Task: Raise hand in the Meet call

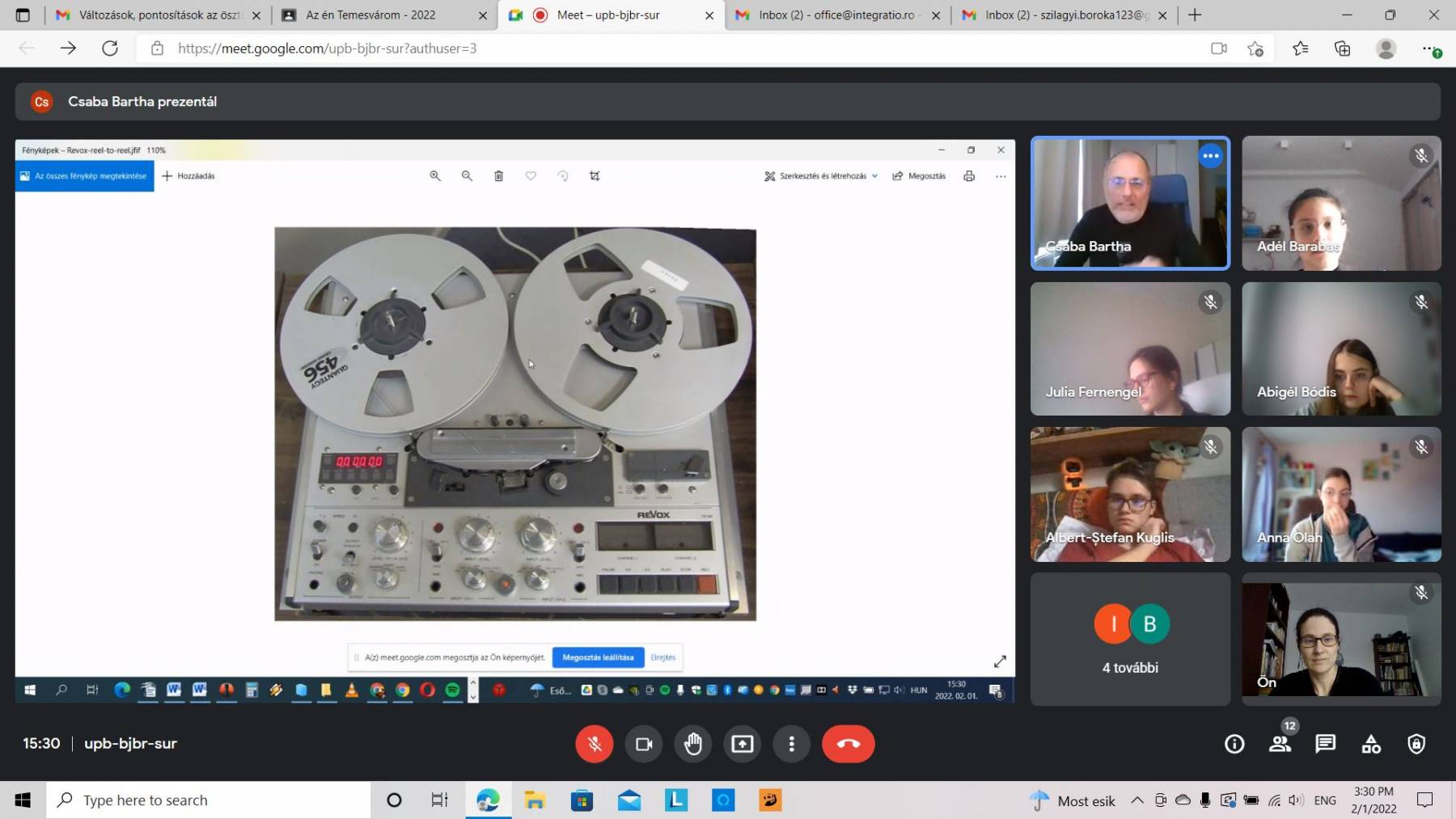Action: tap(693, 744)
